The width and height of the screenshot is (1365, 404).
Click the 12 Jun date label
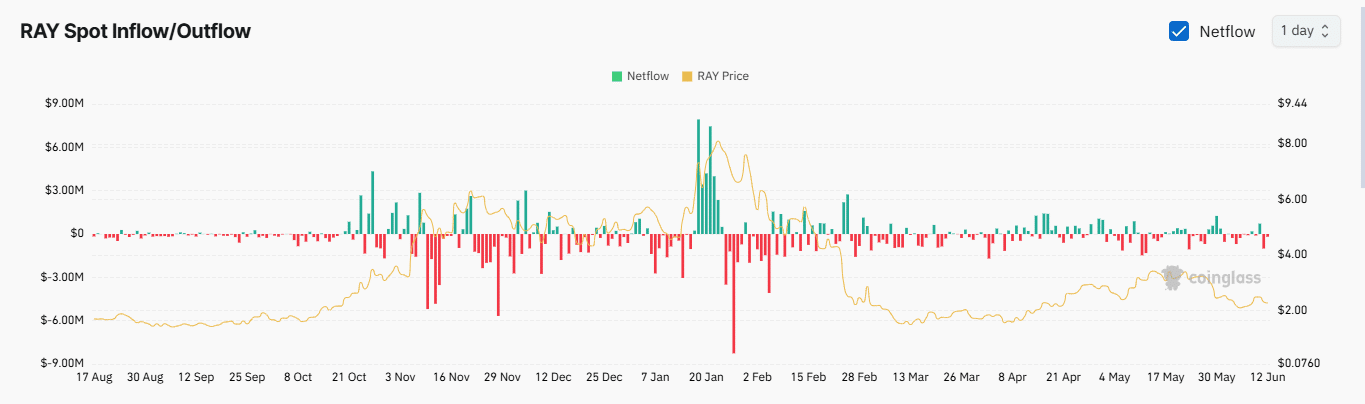[x=1266, y=378]
